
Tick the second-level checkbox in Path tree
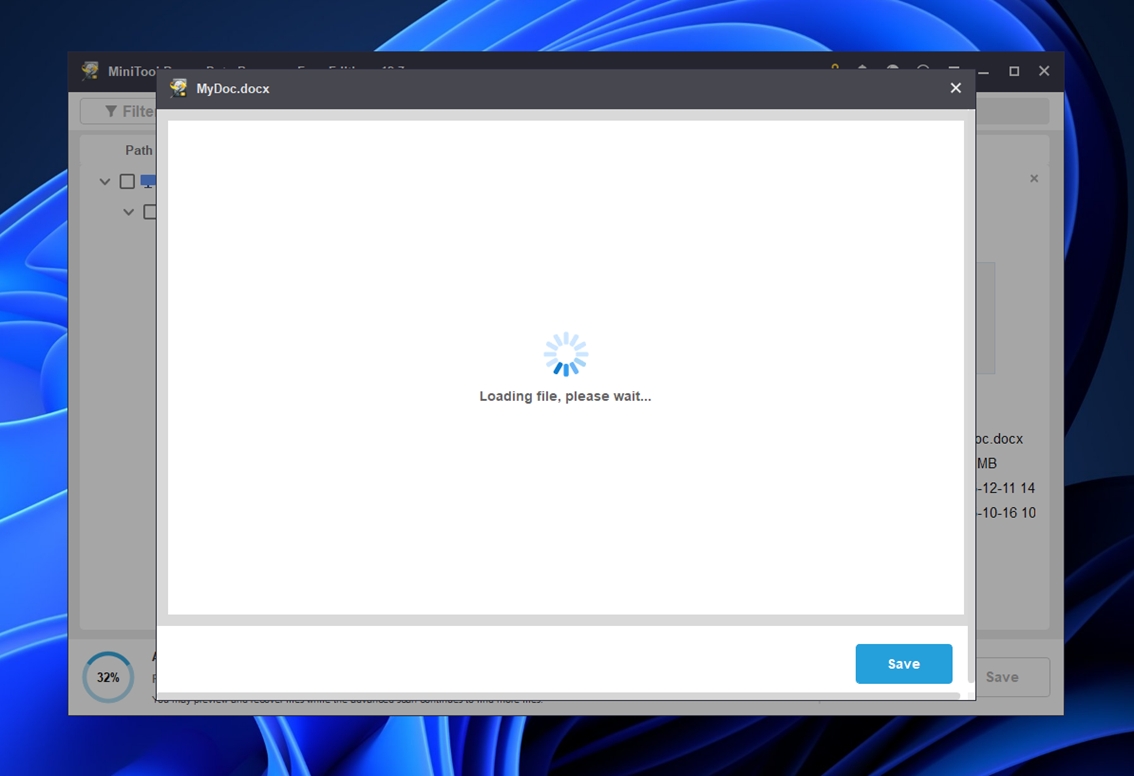150,212
